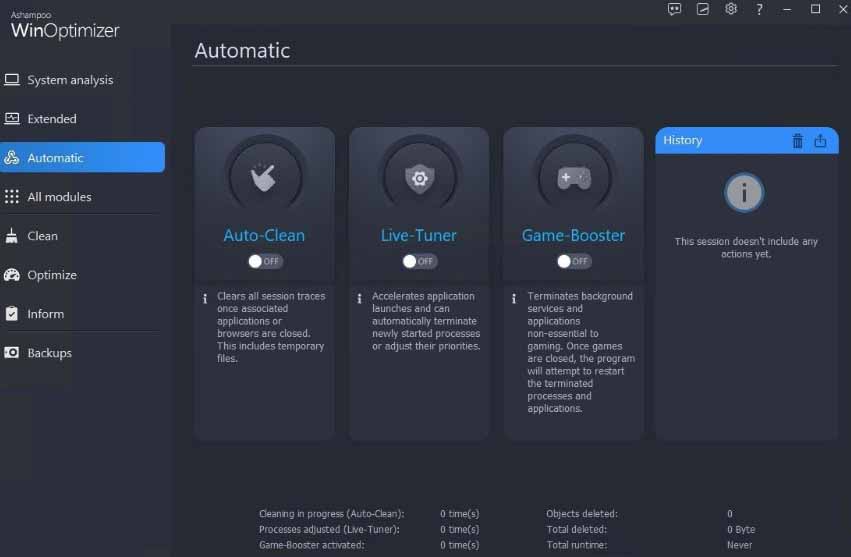This screenshot has height=557, width=851.
Task: Click the Auto-Clean hand icon
Action: (x=264, y=177)
